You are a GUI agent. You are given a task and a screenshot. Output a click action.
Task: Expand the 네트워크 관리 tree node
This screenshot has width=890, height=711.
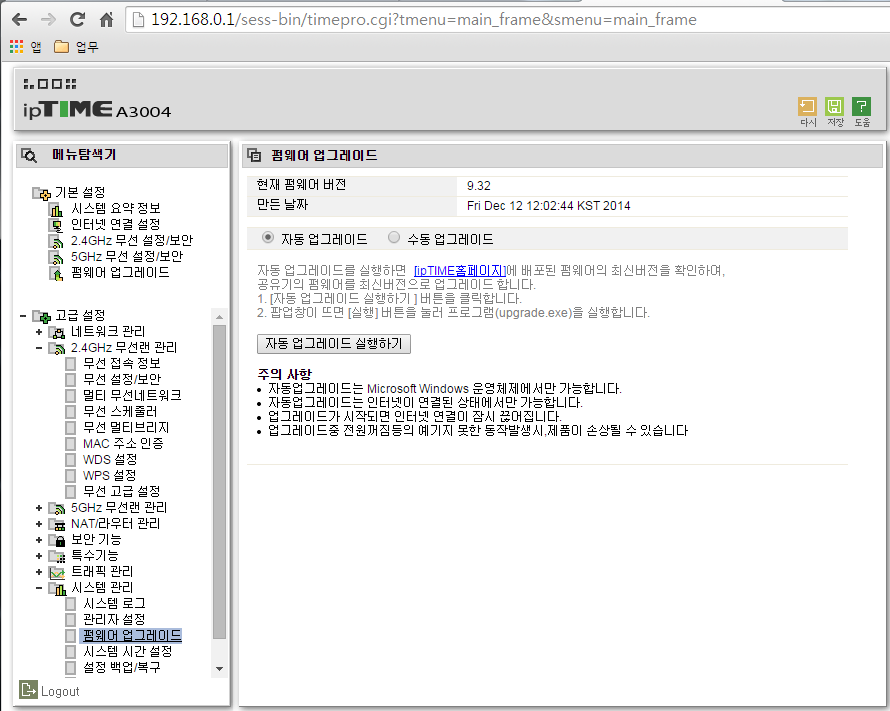[39, 332]
